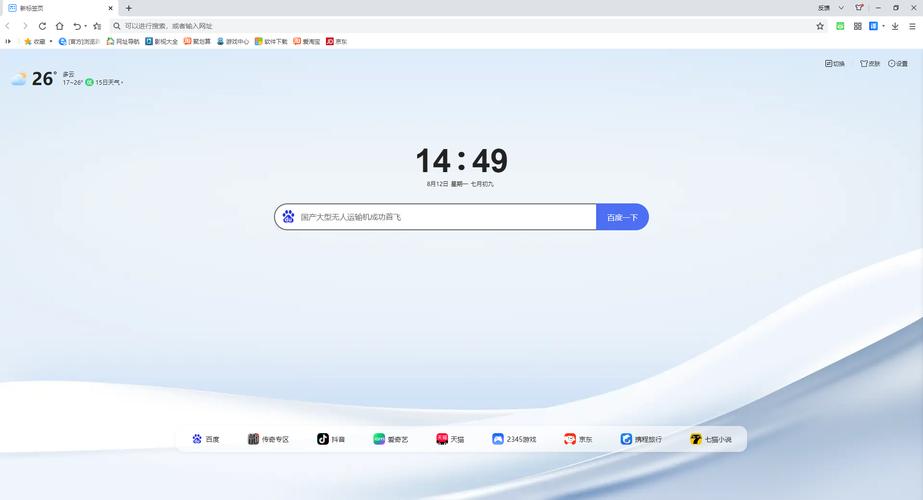Image resolution: width=923 pixels, height=500 pixels.
Task: Click the Baidu search input field
Action: coord(436,217)
